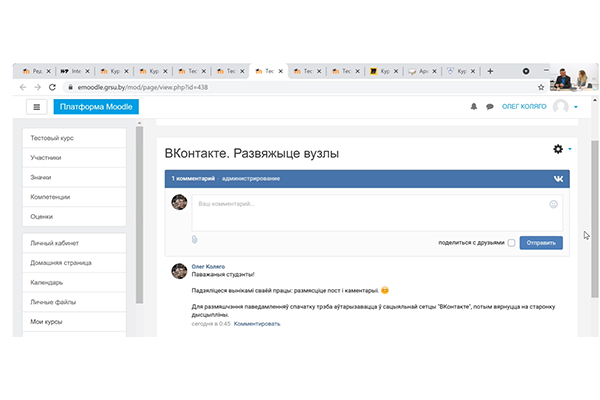
Task: Open a new browser tab with the plus button
Action: click(x=490, y=71)
